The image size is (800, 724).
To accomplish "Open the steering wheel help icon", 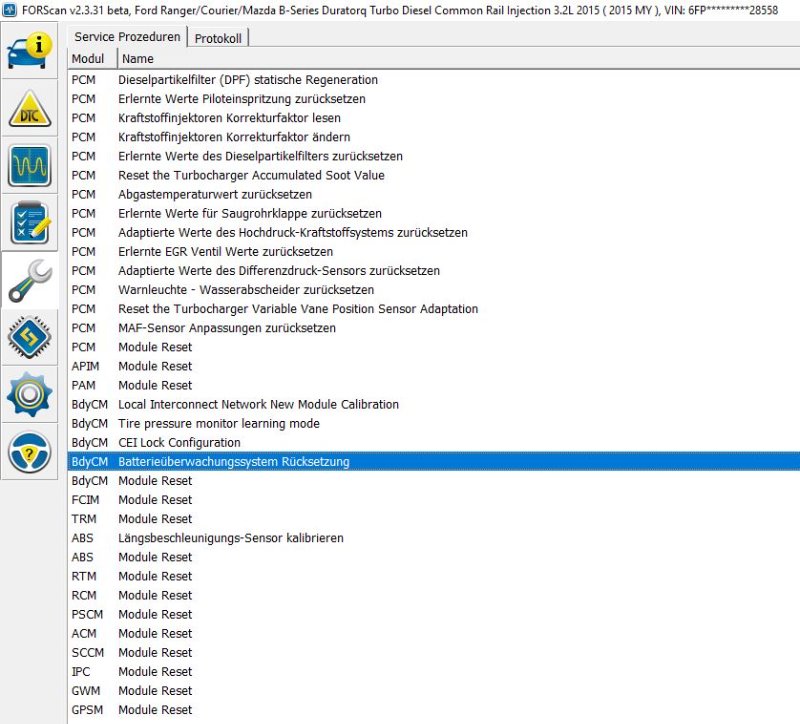I will pyautogui.click(x=30, y=452).
